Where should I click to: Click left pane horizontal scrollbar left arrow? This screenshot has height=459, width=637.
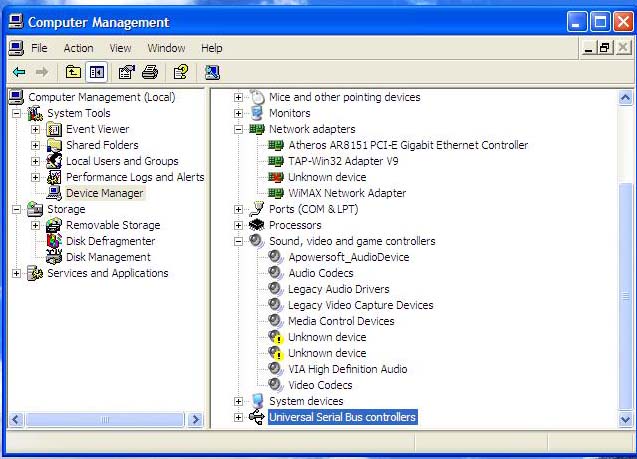pos(16,419)
